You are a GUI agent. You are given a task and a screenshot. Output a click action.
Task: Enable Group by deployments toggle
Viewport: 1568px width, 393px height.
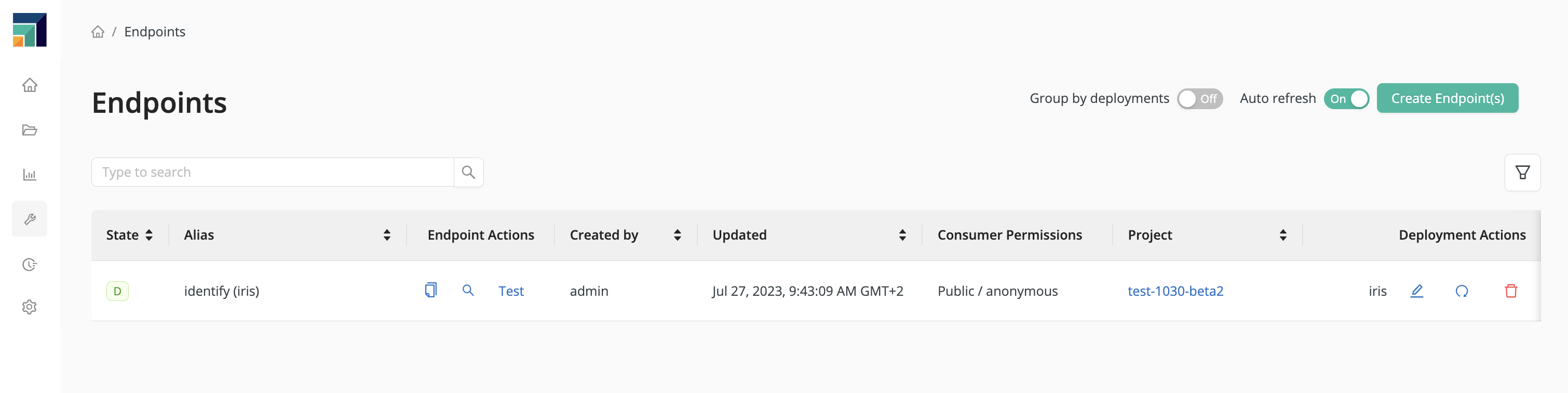[1200, 98]
